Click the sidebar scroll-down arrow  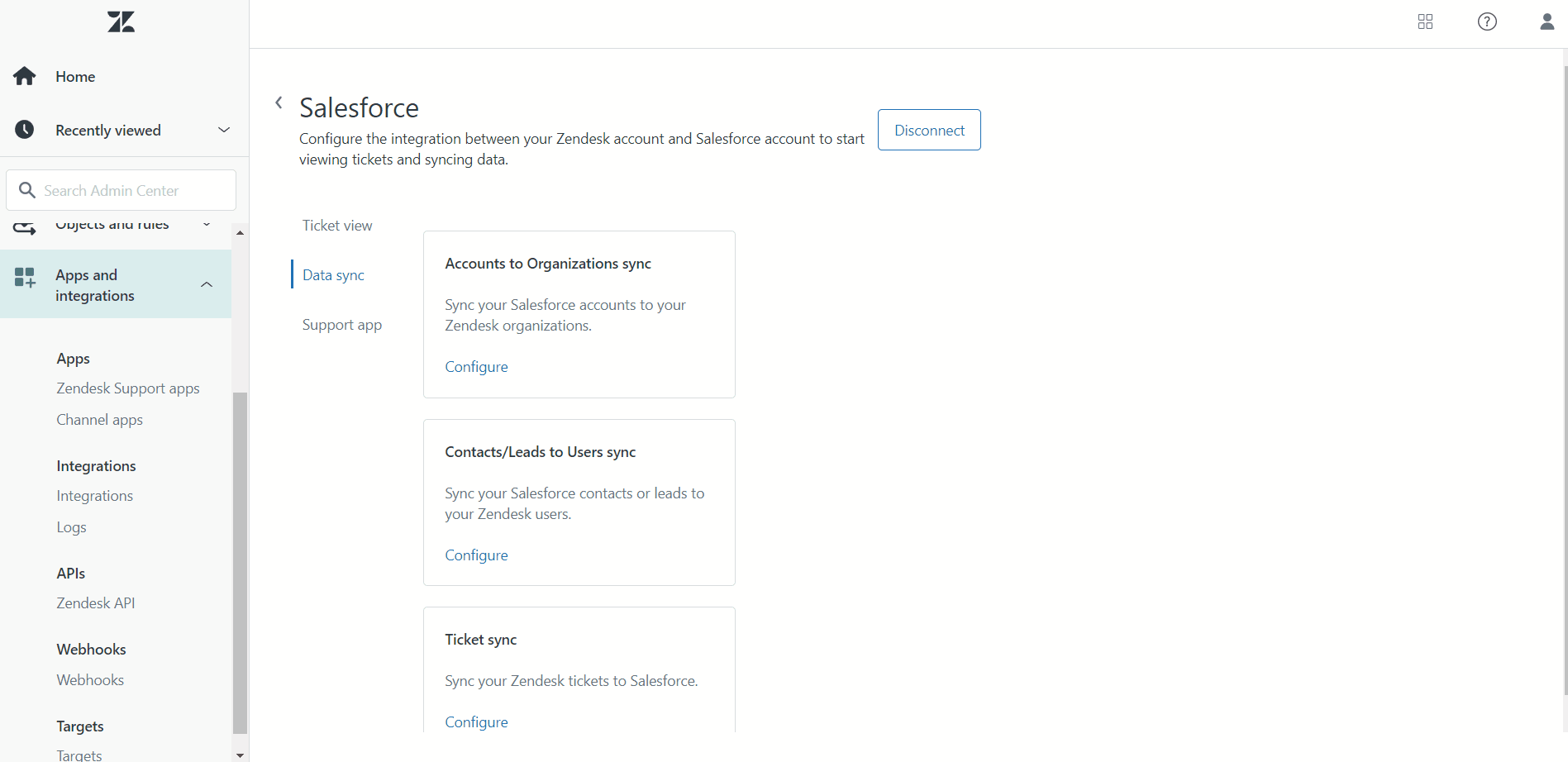click(240, 755)
